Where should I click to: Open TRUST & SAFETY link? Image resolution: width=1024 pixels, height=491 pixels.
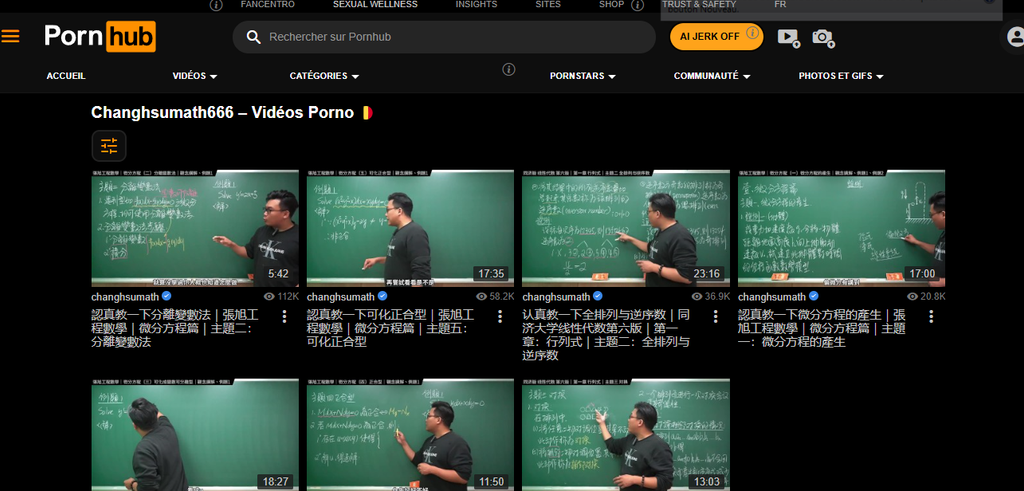pos(699,5)
